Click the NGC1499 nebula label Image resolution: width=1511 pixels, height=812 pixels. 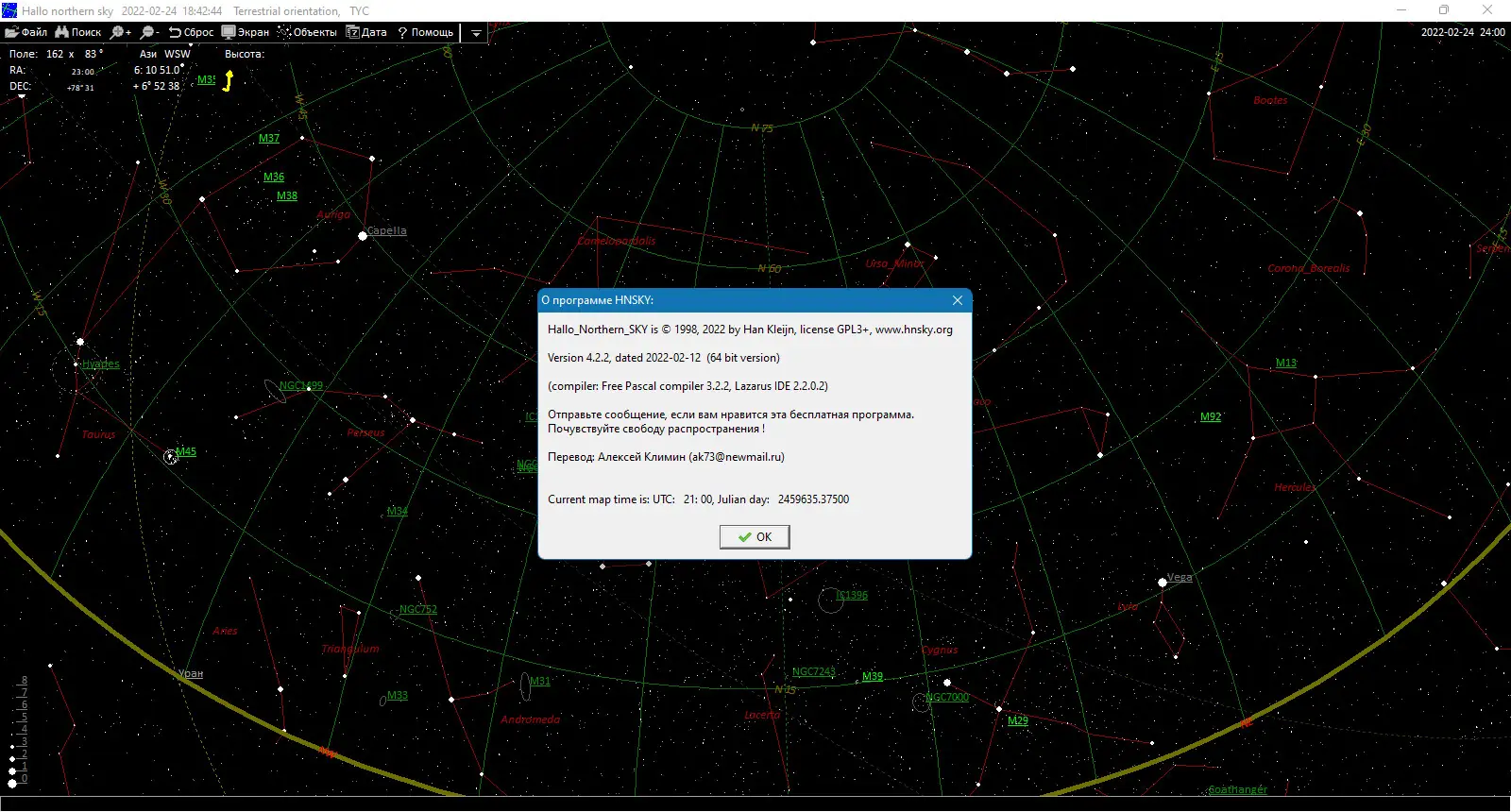301,385
